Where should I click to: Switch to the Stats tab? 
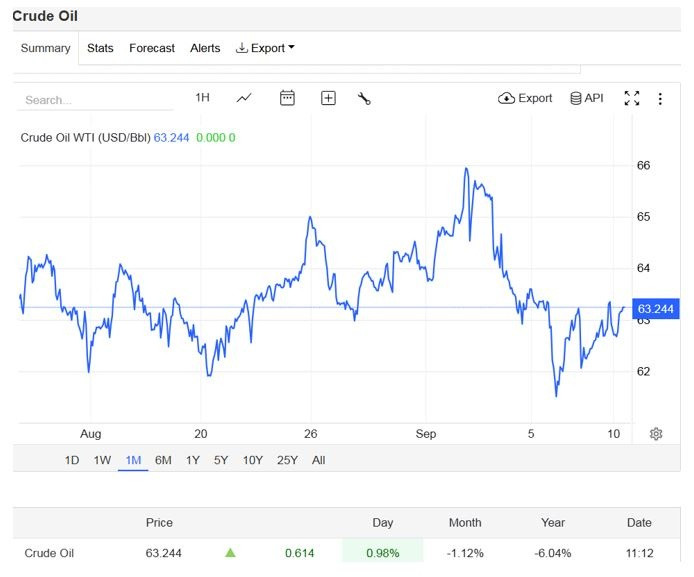click(x=100, y=48)
